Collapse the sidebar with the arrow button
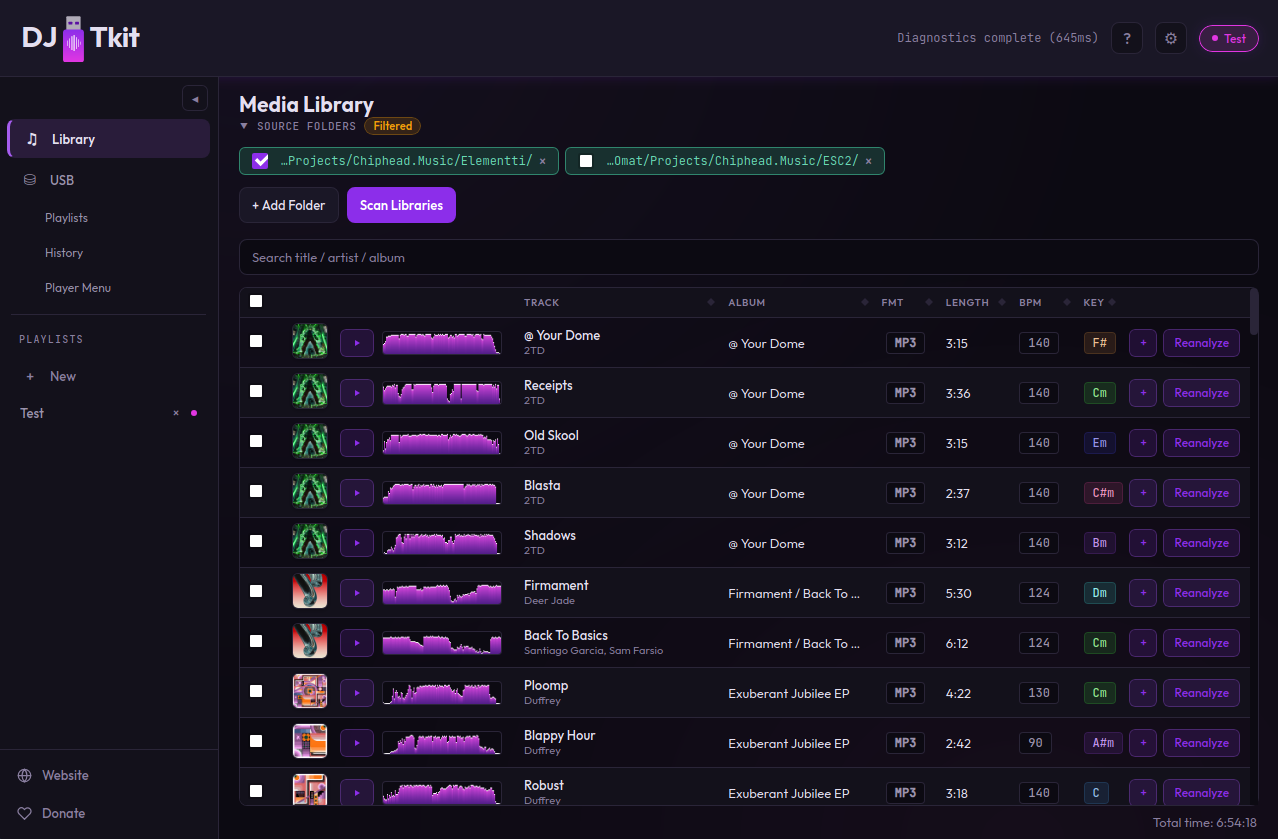The width and height of the screenshot is (1278, 839). [195, 98]
